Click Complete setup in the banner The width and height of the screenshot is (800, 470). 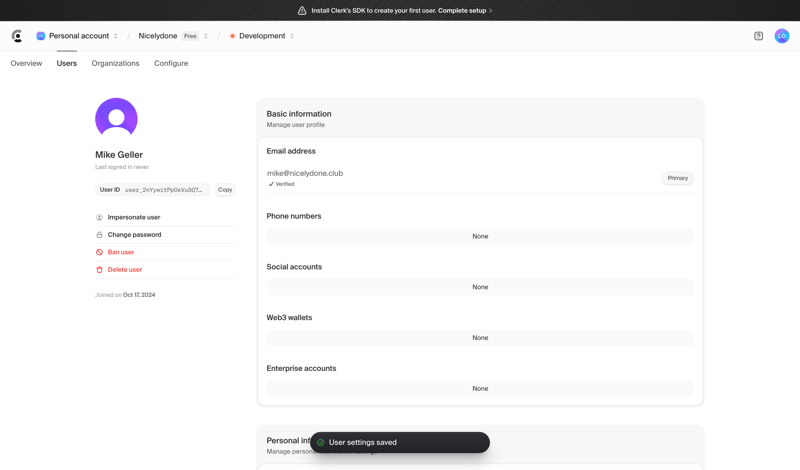(x=465, y=10)
